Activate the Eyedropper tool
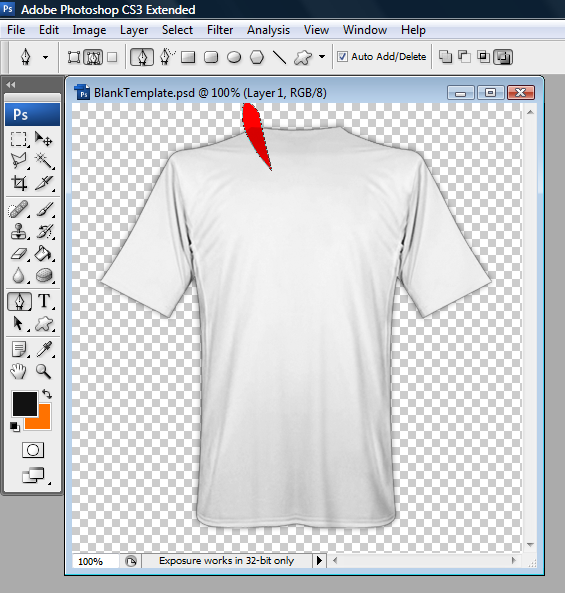565x593 pixels. click(x=44, y=349)
